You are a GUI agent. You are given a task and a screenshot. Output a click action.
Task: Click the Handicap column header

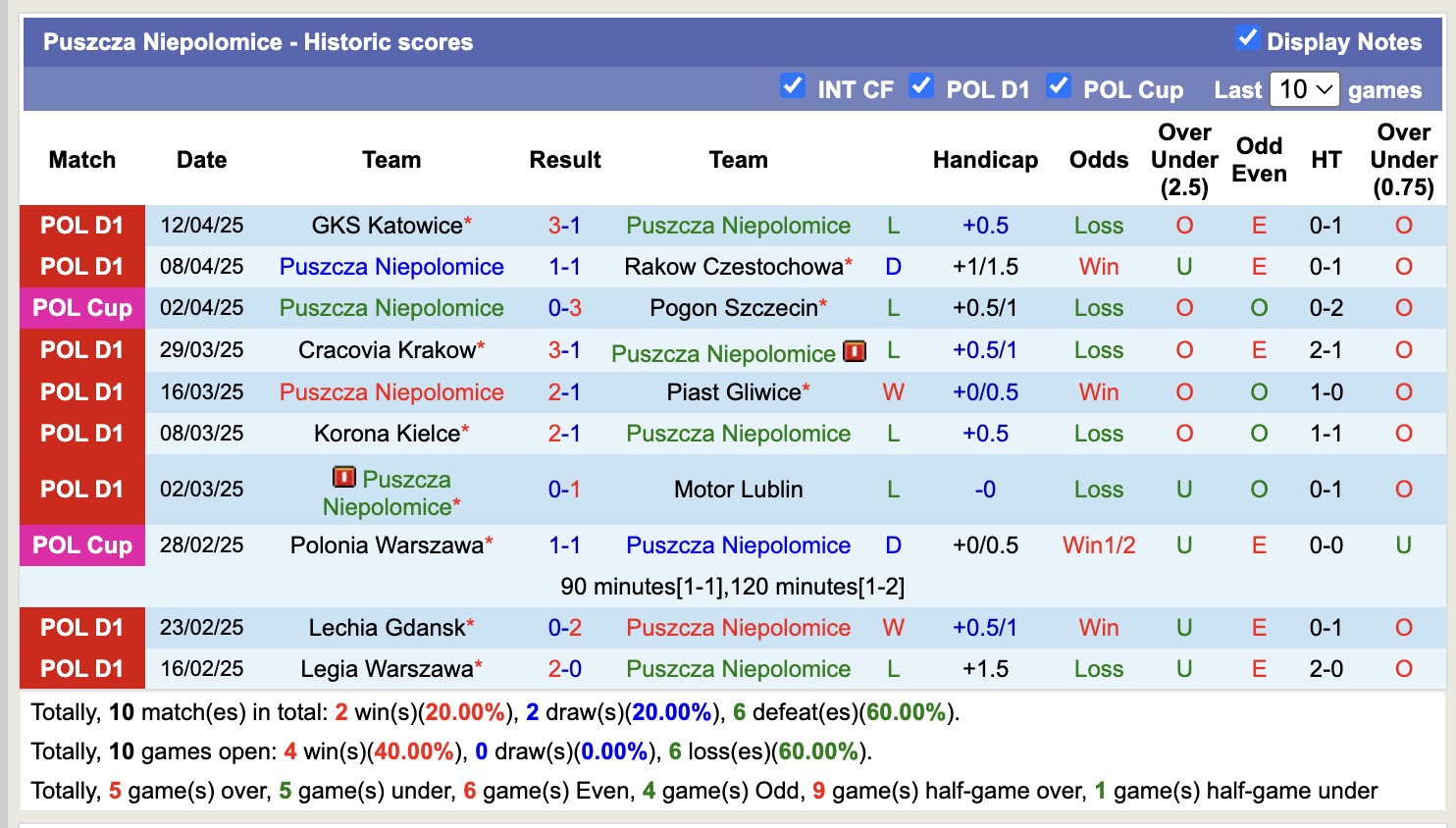(x=985, y=159)
